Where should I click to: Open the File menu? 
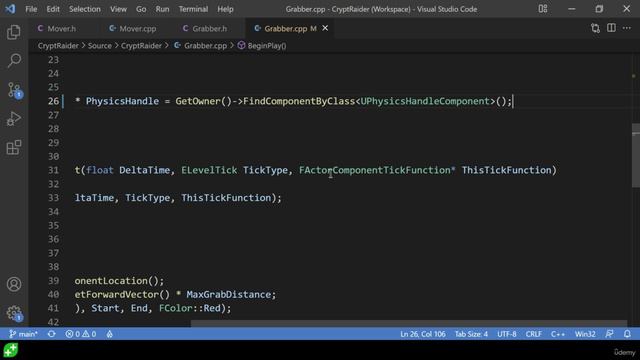tap(31, 9)
